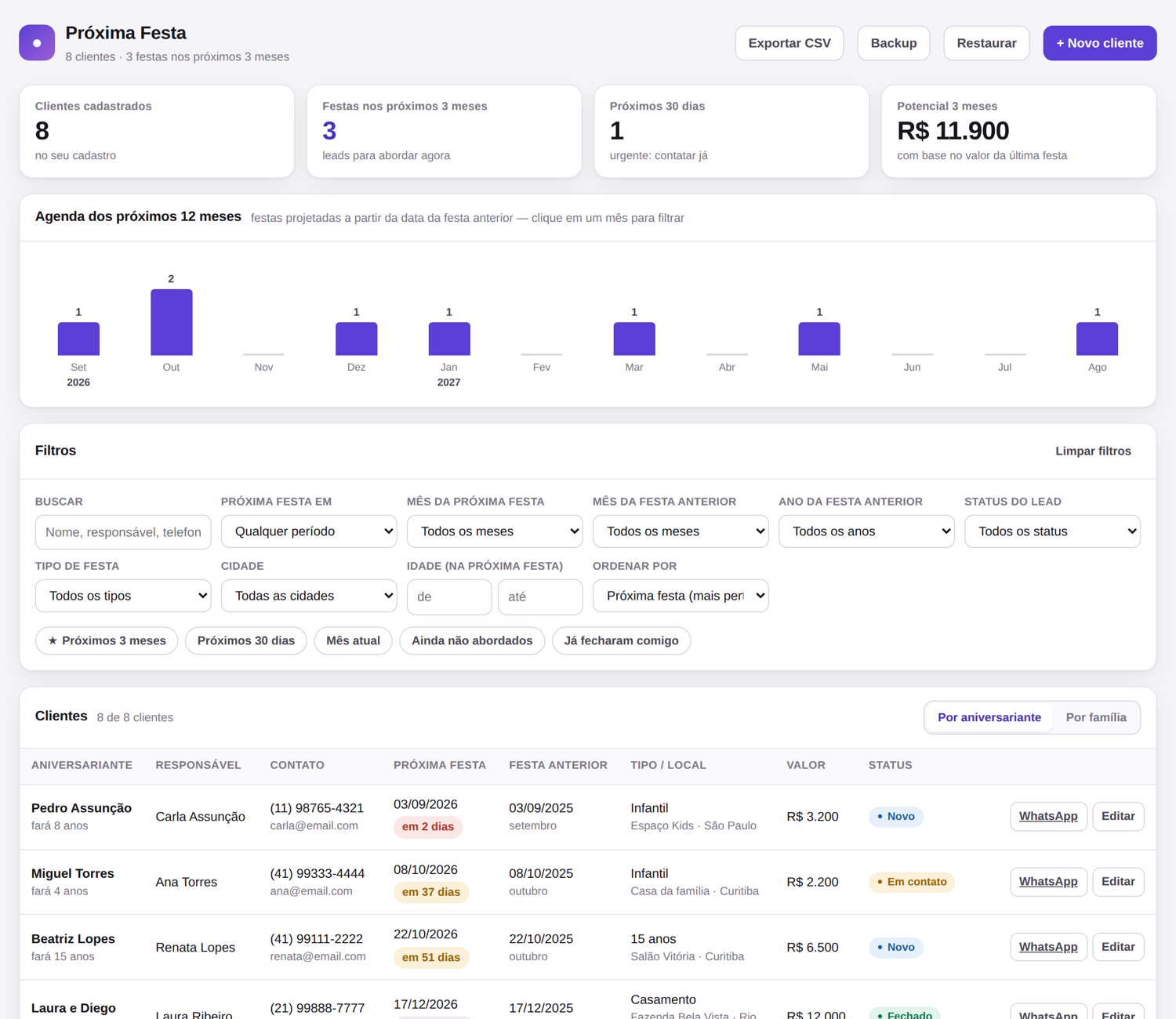Expand the Ano da festa anterior dropdown
This screenshot has height=1019, width=1176.
pos(866,531)
